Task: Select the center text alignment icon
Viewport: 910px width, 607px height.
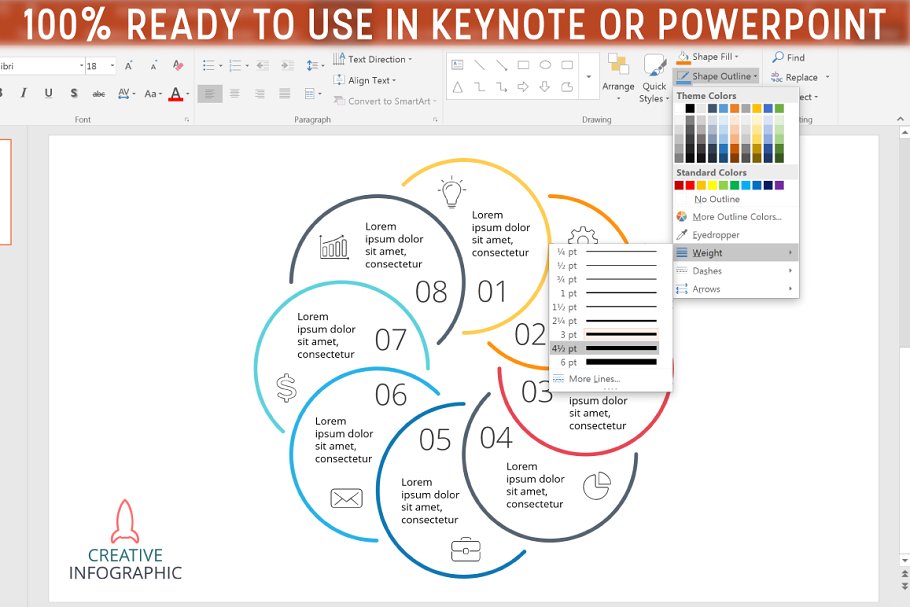Action: 235,94
